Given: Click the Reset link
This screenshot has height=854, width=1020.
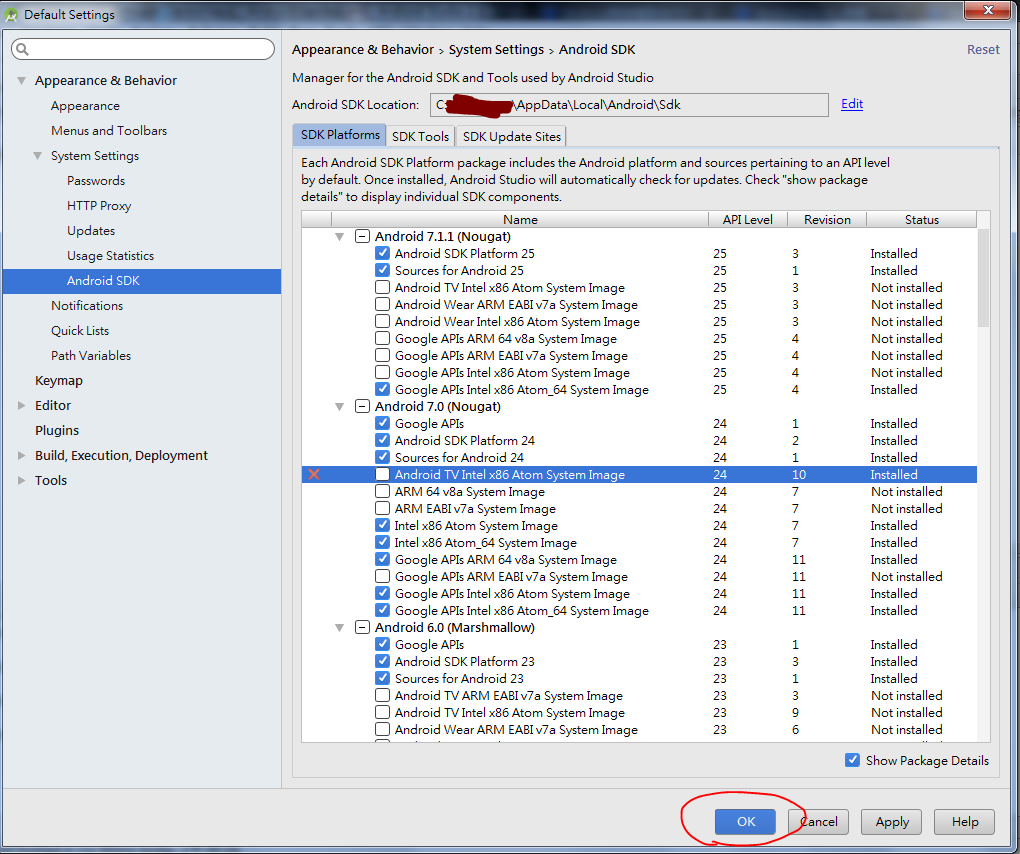Looking at the screenshot, I should (983, 49).
